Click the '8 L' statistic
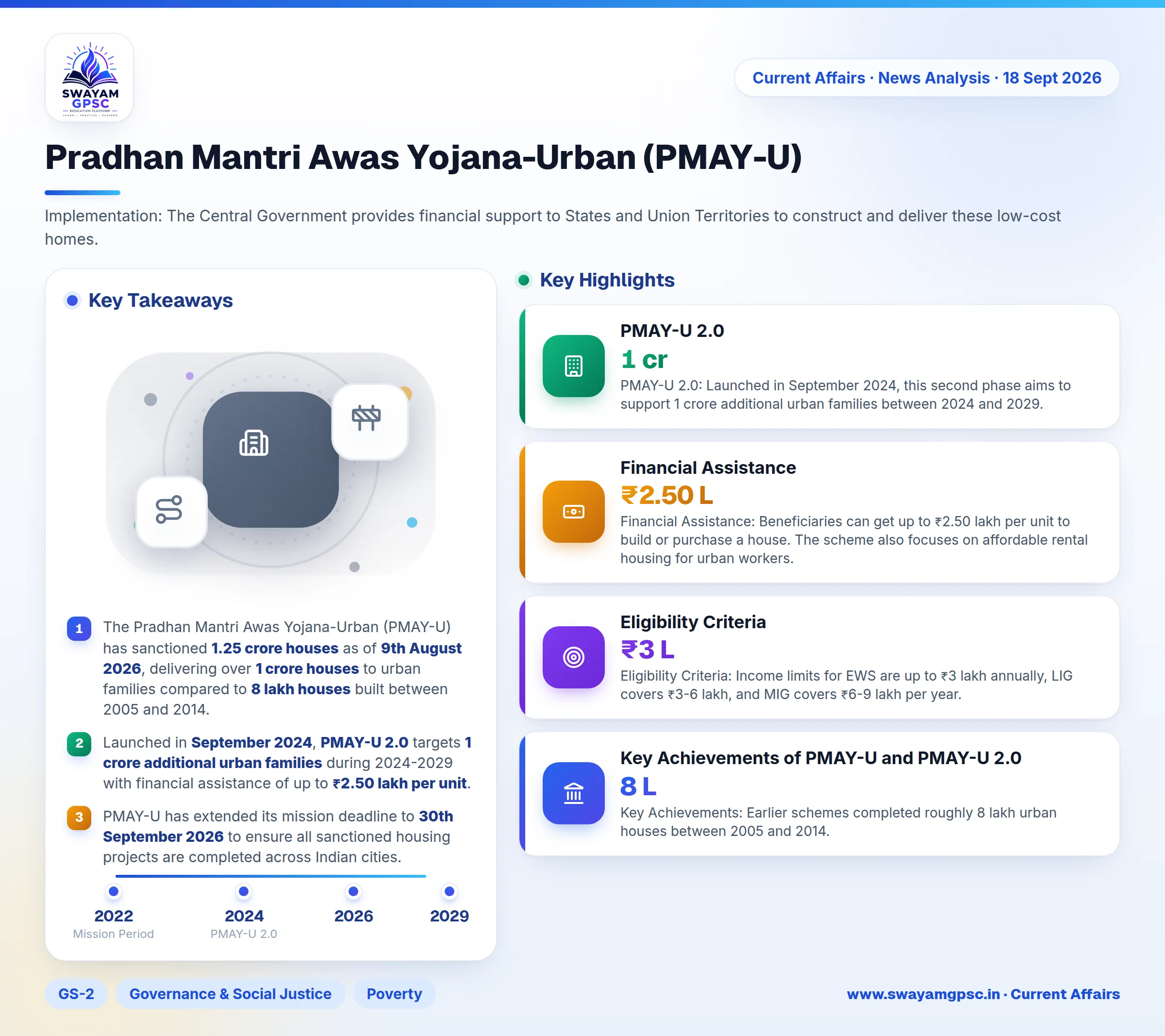 638,786
